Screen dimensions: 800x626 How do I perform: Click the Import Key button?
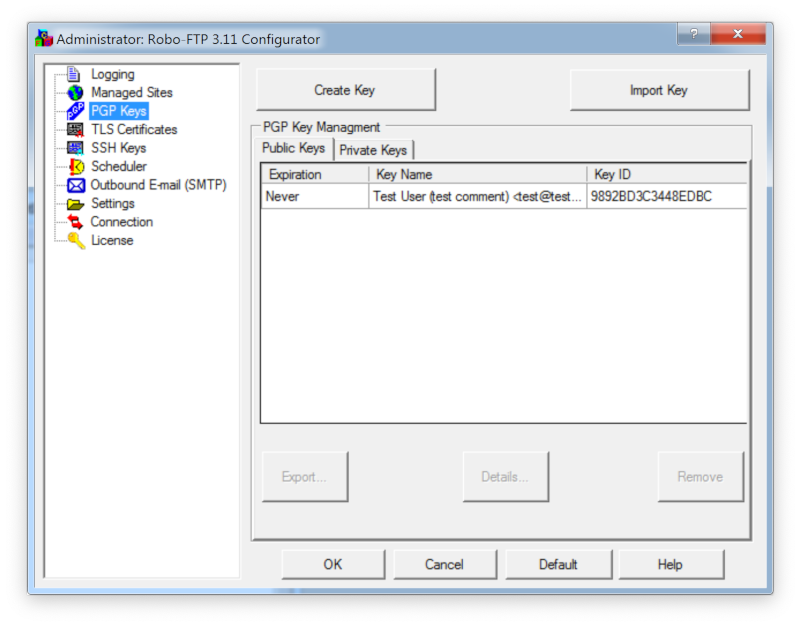point(658,90)
